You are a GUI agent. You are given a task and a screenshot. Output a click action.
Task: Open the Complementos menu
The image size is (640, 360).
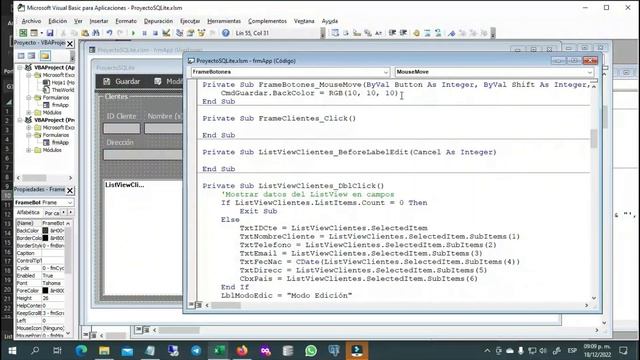(x=267, y=21)
